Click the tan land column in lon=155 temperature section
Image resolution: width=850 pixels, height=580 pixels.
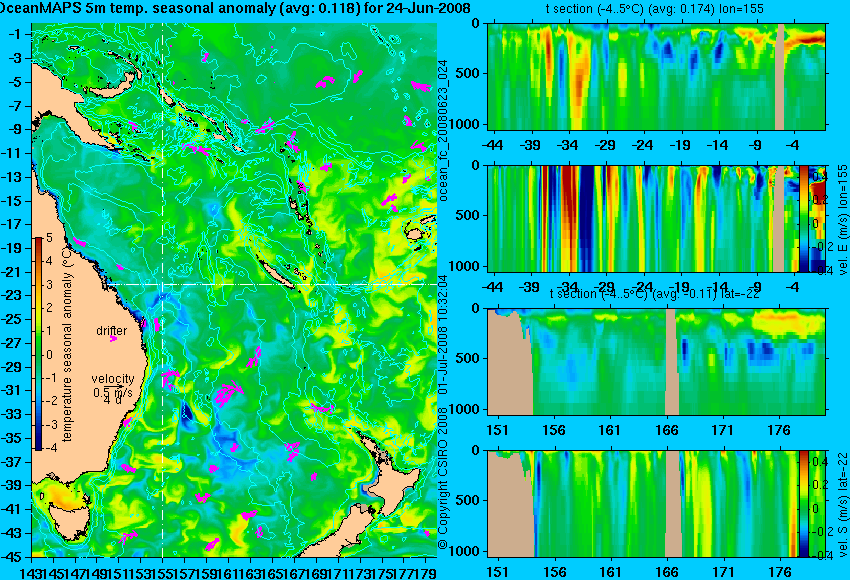(x=780, y=76)
